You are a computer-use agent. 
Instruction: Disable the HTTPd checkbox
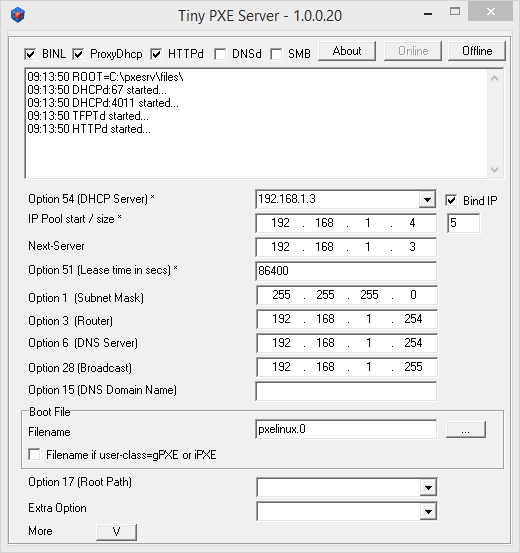pyautogui.click(x=156, y=54)
